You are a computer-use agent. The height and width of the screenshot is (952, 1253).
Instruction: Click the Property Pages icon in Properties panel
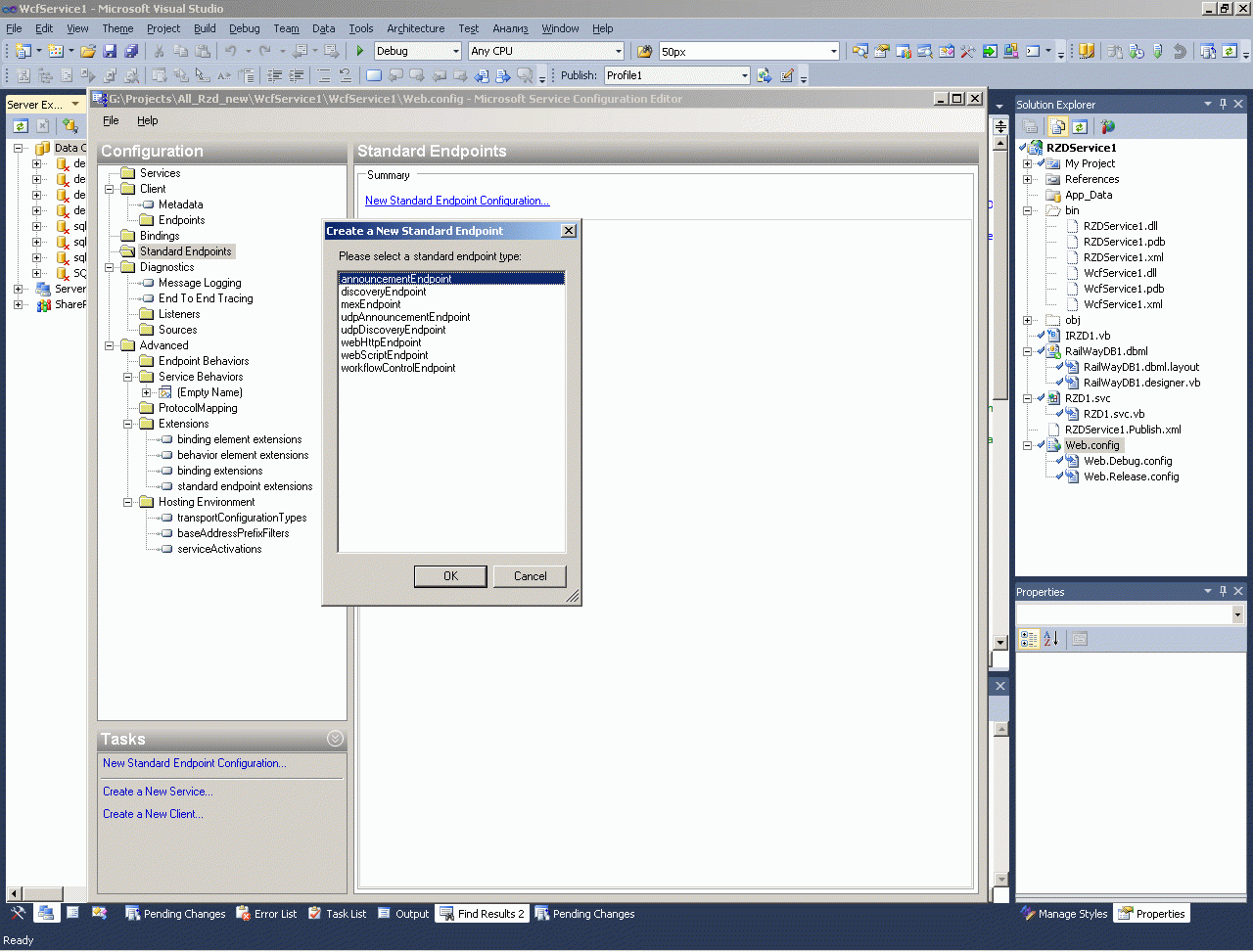tap(1080, 639)
